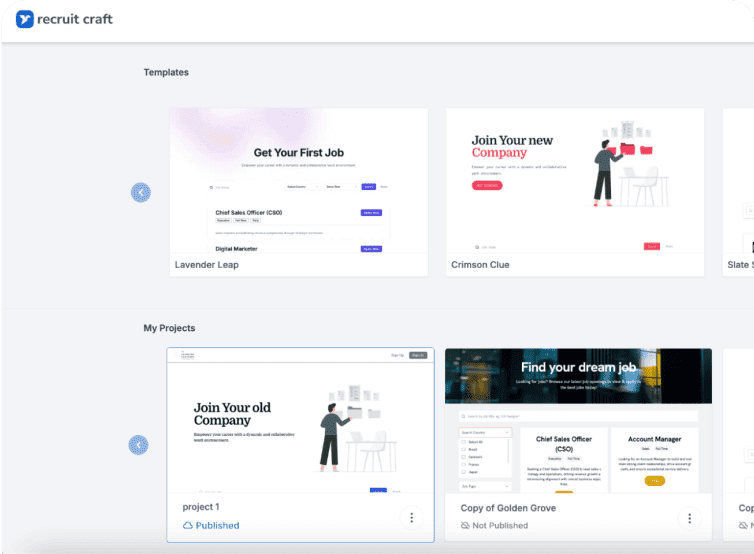Click the Recruit Craft logo icon
This screenshot has height=554, width=754.
point(25,19)
